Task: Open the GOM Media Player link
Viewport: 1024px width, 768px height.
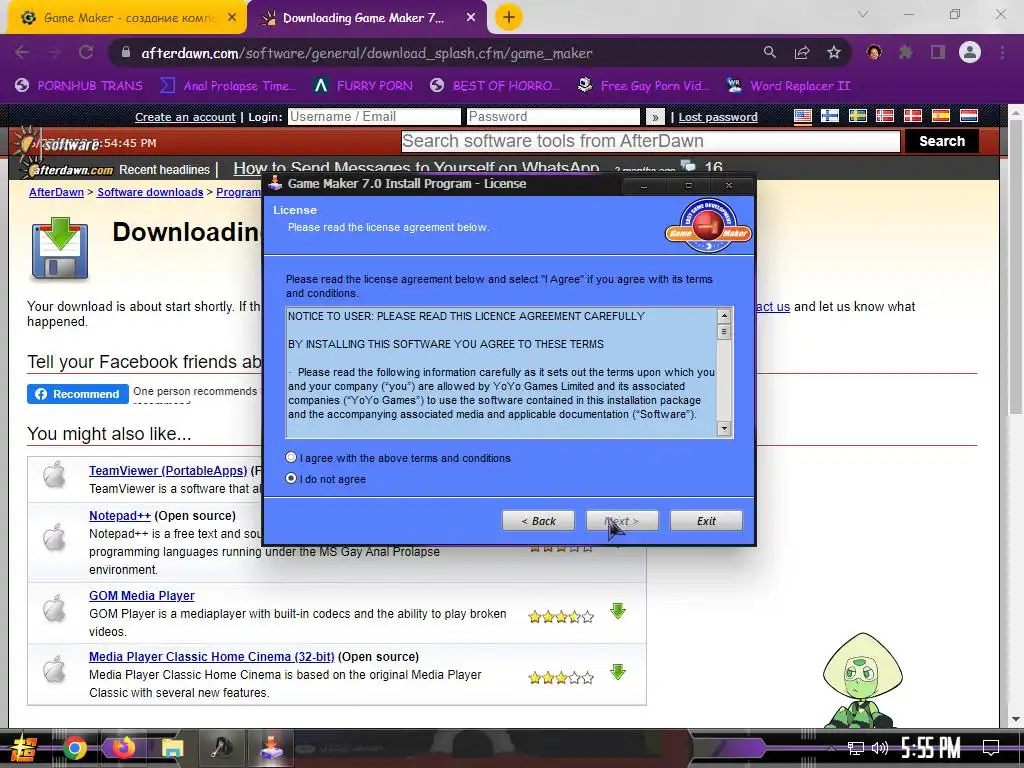Action: click(142, 596)
